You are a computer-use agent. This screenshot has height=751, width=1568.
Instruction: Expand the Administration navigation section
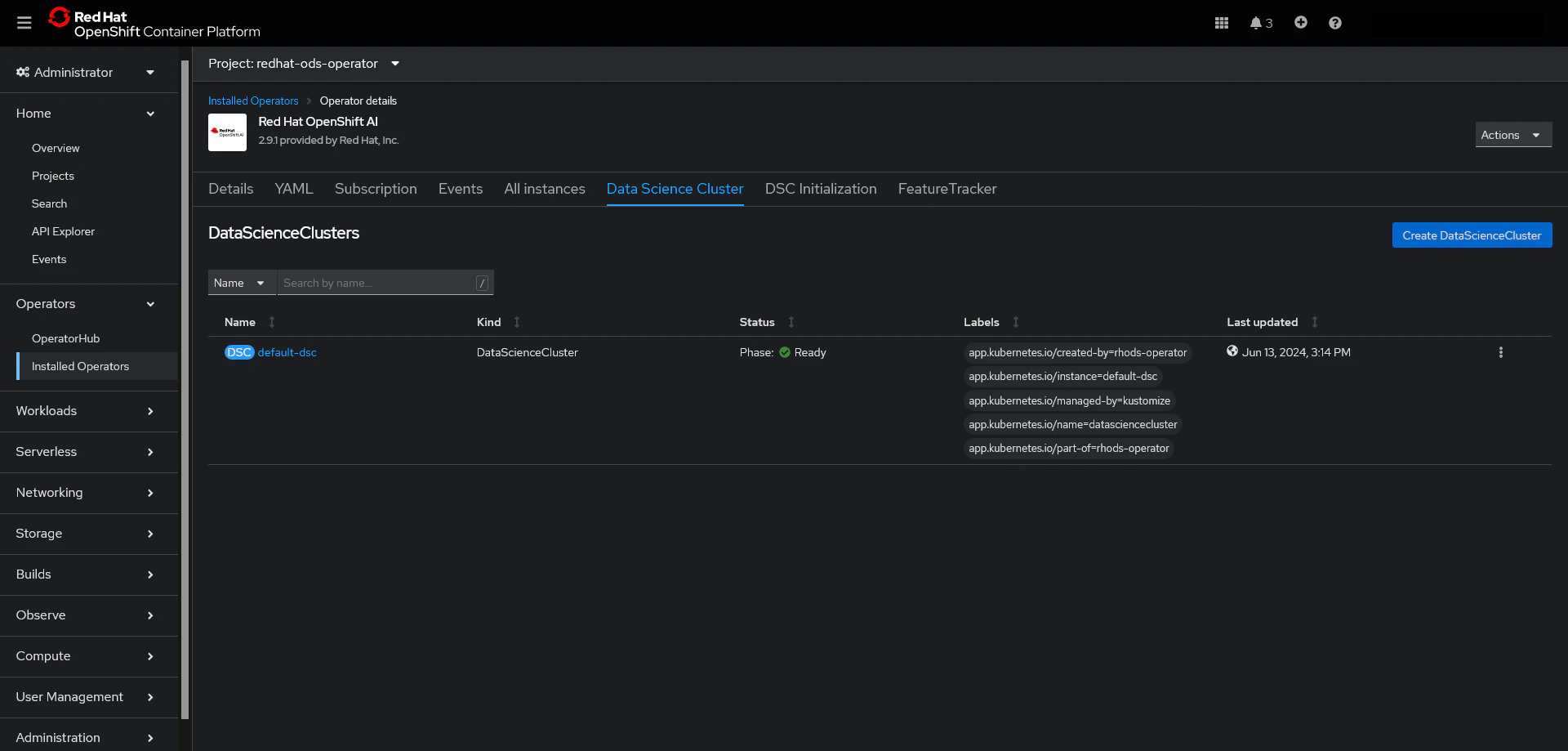click(x=89, y=737)
